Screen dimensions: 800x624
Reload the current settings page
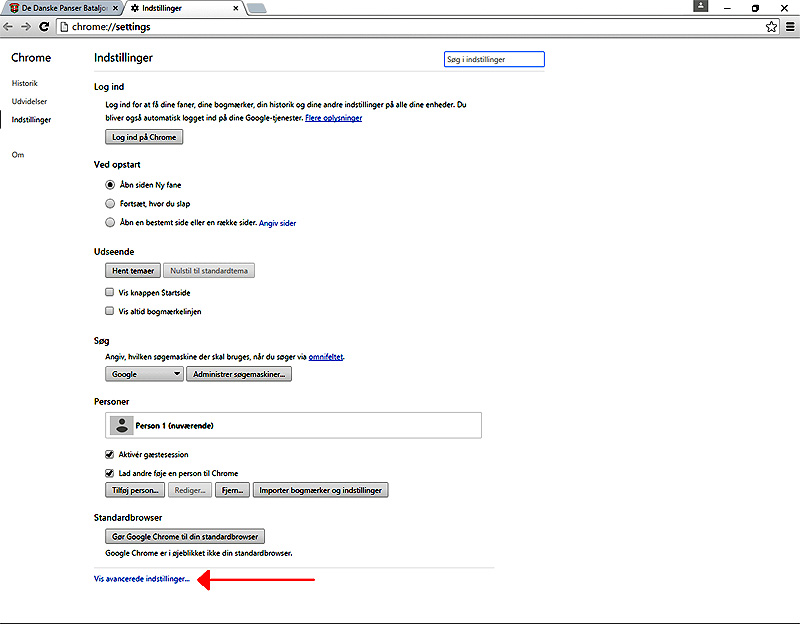click(45, 27)
